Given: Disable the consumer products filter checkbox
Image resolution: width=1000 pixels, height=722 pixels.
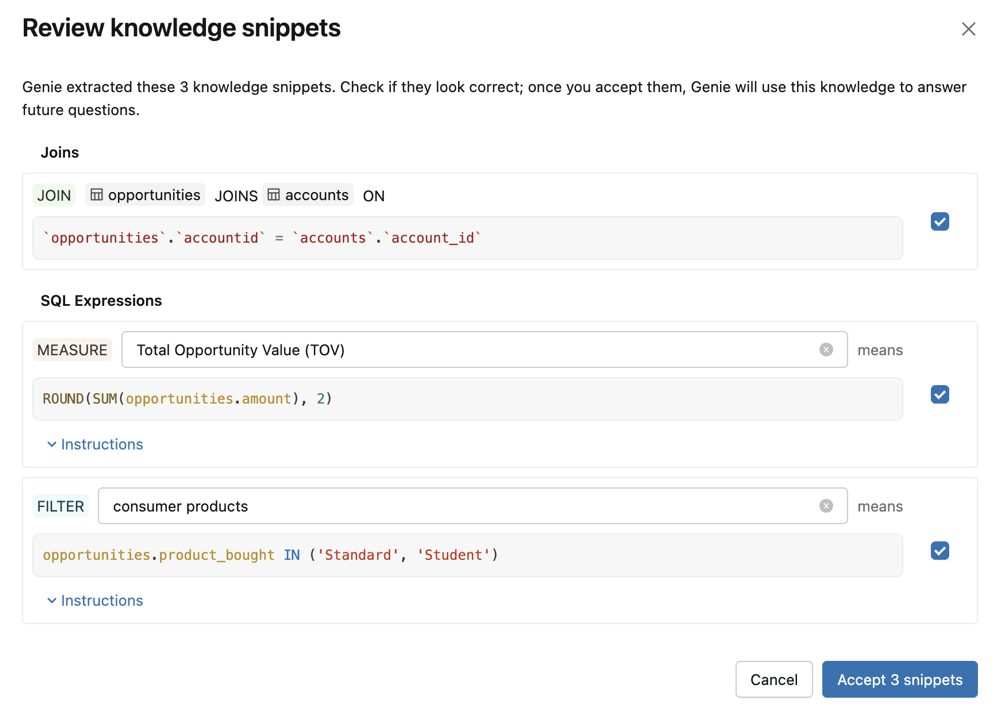Looking at the screenshot, I should (x=940, y=550).
